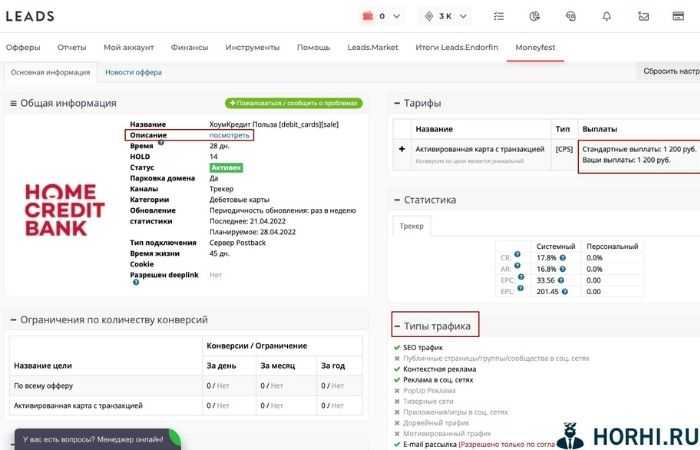Screen dimensions: 700x450
Task: Expand tariff row with plus icon
Action: coord(402,149)
